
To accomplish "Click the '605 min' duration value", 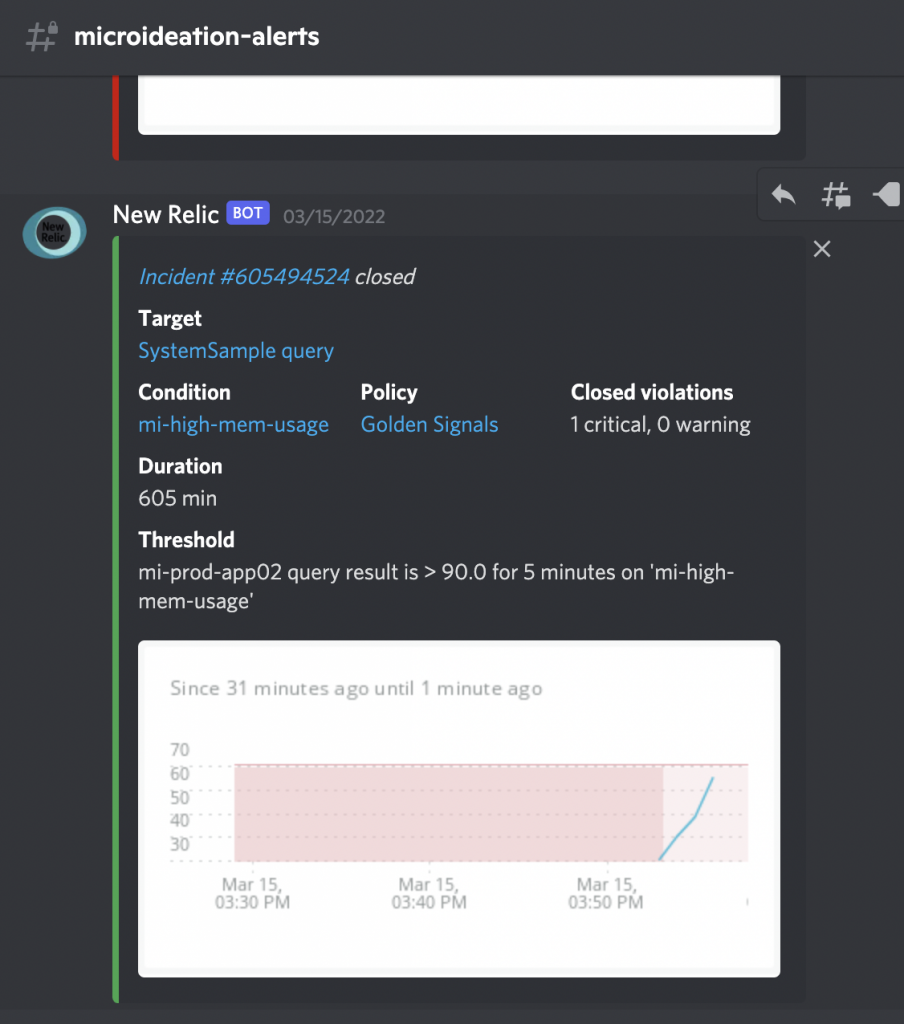I will (x=178, y=498).
